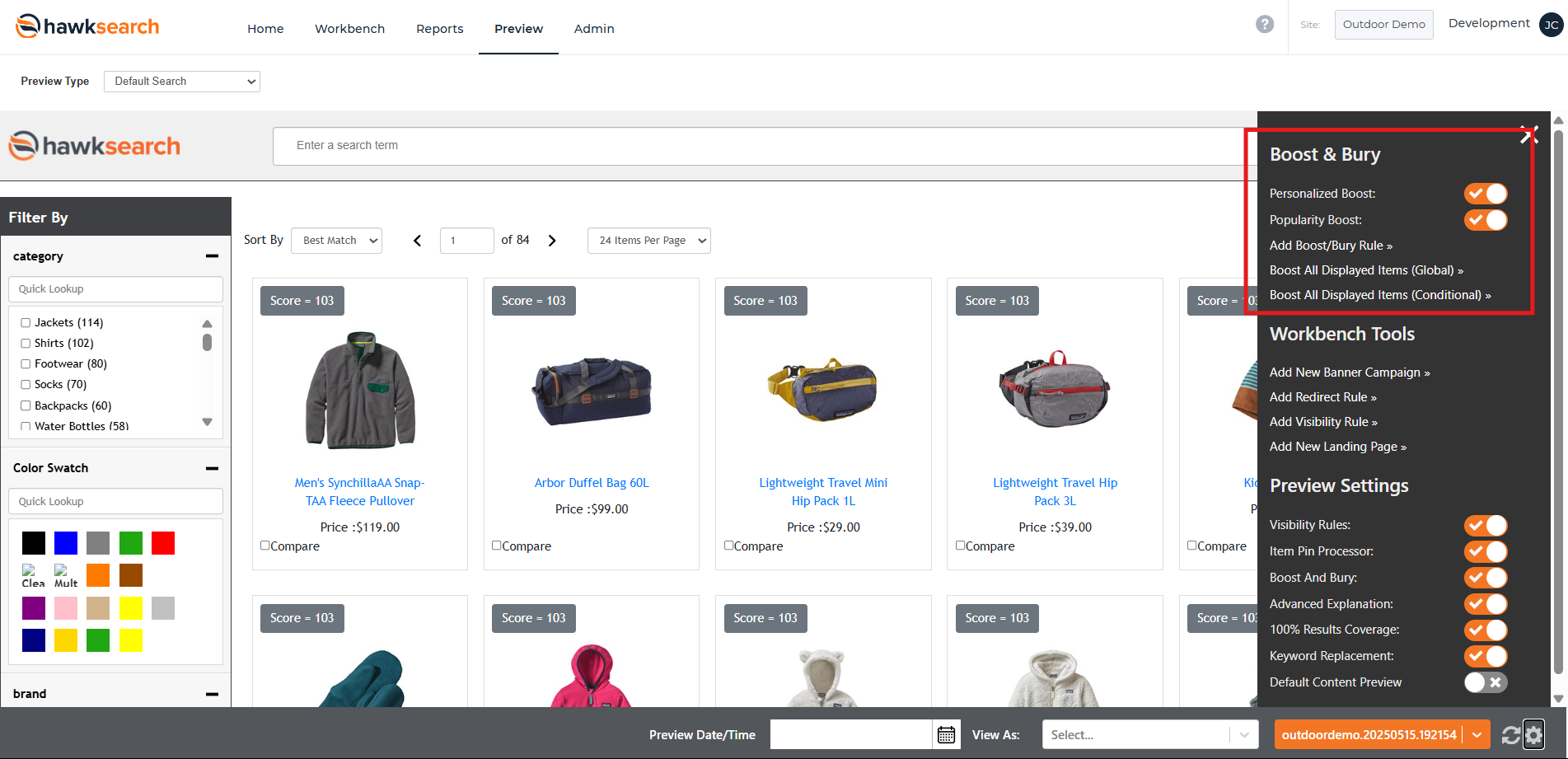The height and width of the screenshot is (759, 1568).
Task: Open the Home menu
Action: pyautogui.click(x=265, y=29)
